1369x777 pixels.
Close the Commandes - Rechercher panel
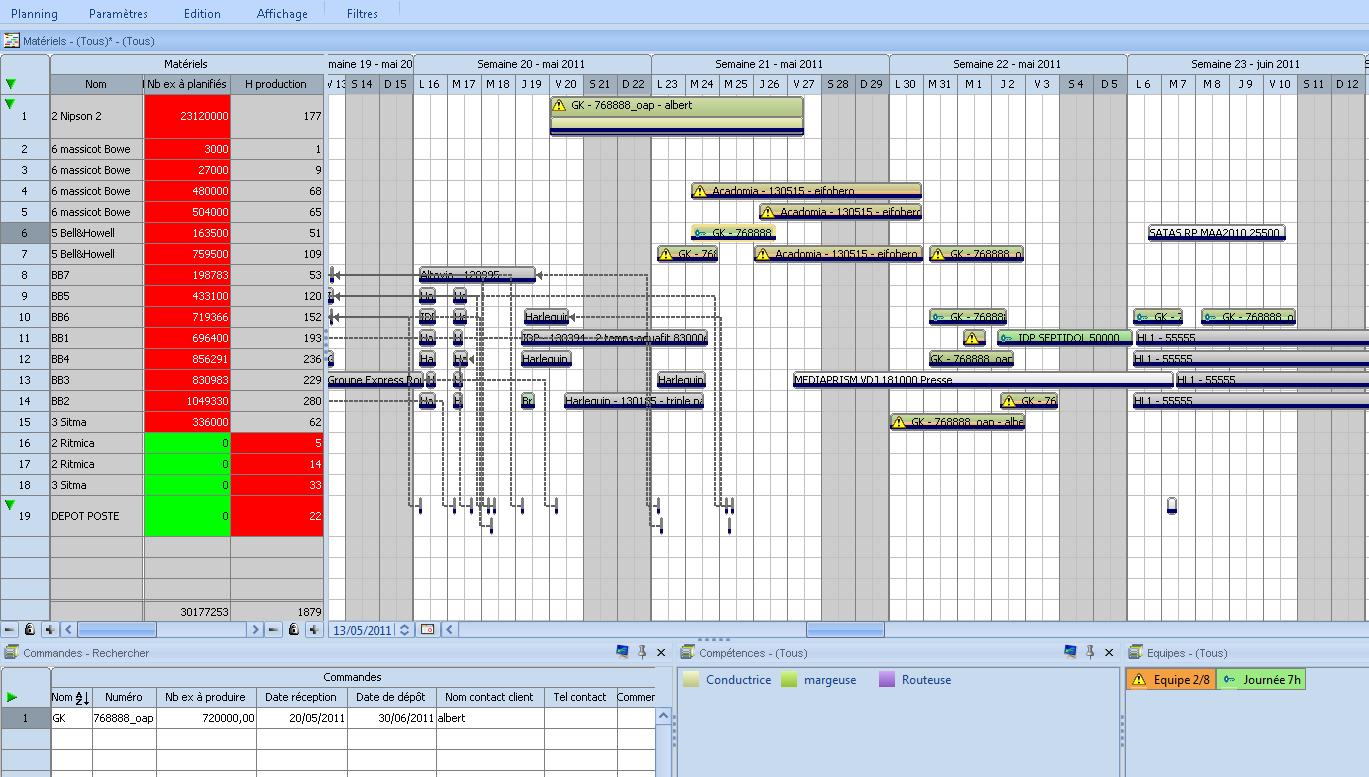point(661,653)
